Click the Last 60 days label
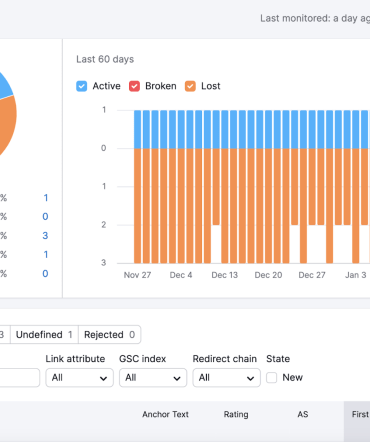Screen dimensions: 370x442 coord(105,59)
